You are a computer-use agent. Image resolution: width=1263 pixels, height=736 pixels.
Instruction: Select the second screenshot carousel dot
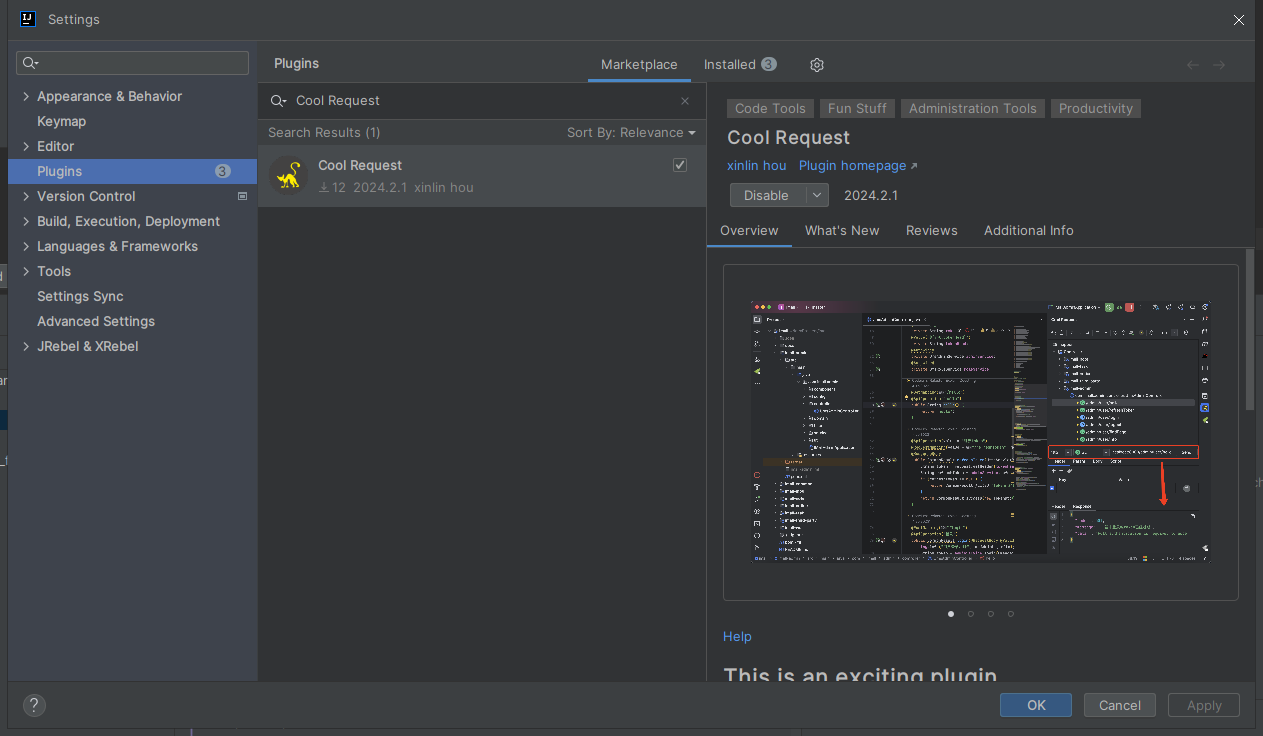click(971, 614)
